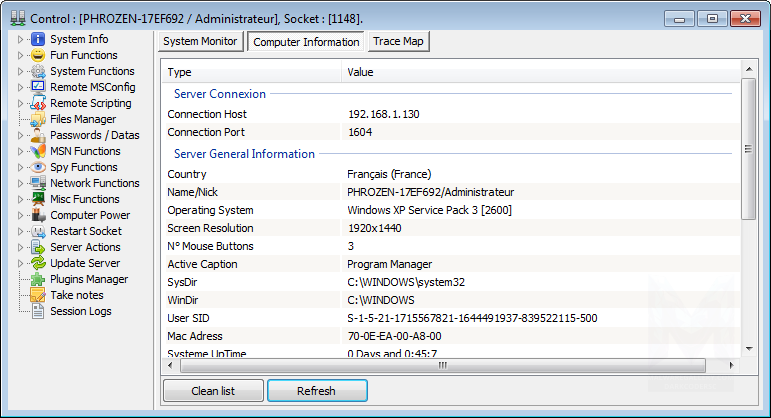Click the vertical scrollbar down arrow
This screenshot has width=771, height=418.
748,347
